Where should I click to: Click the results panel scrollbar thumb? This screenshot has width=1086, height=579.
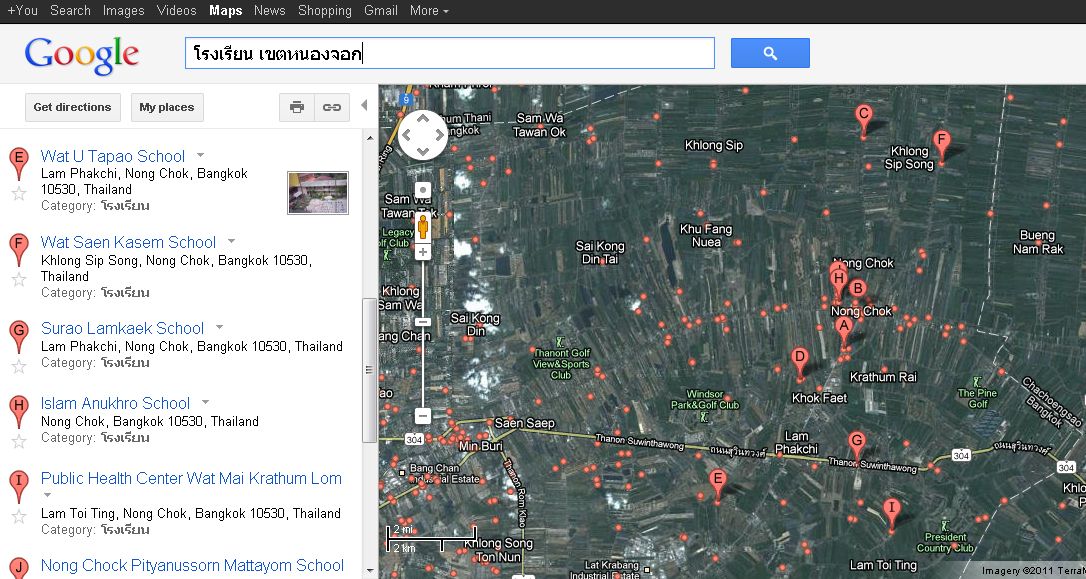369,369
